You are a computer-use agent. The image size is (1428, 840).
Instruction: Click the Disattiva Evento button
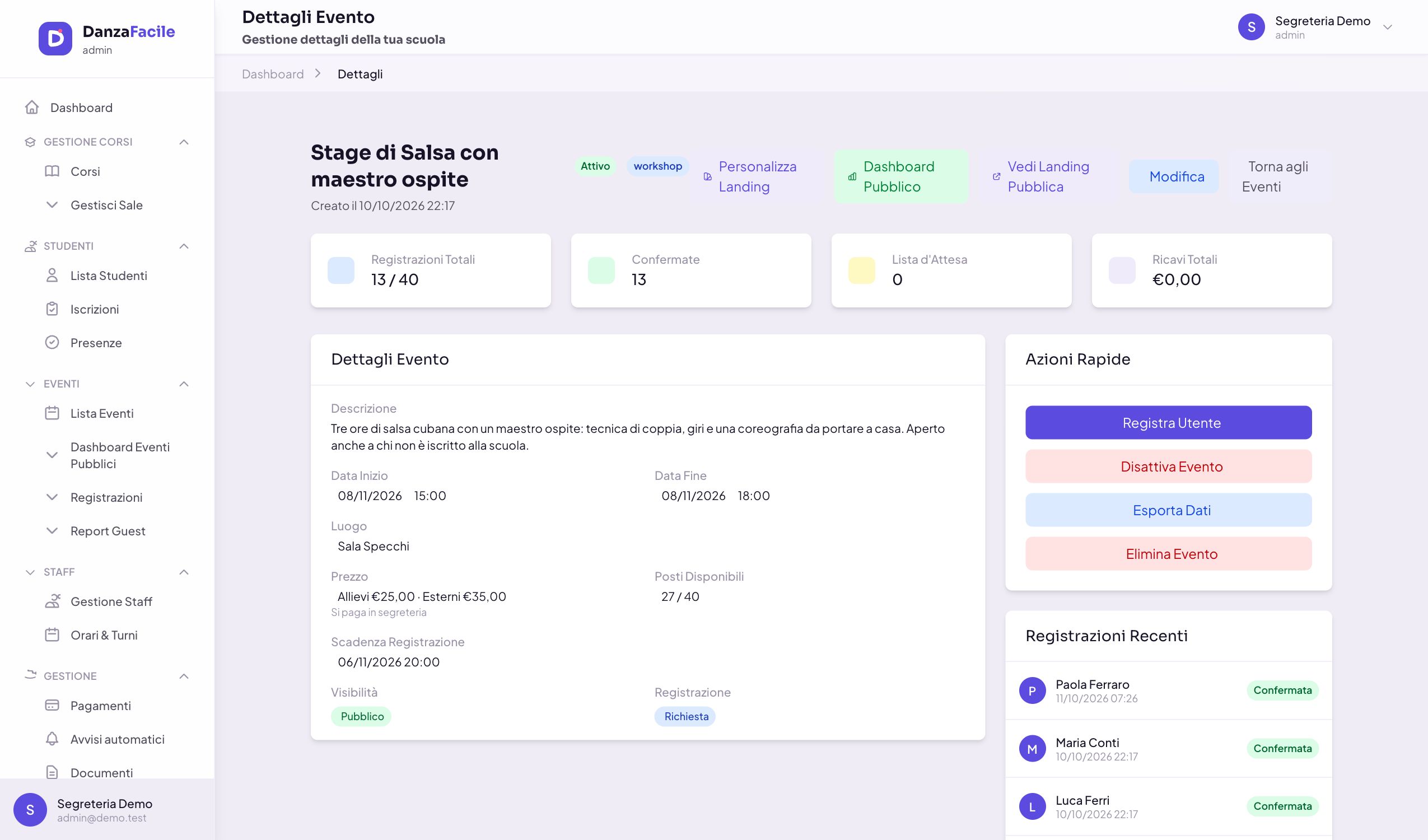(x=1169, y=466)
